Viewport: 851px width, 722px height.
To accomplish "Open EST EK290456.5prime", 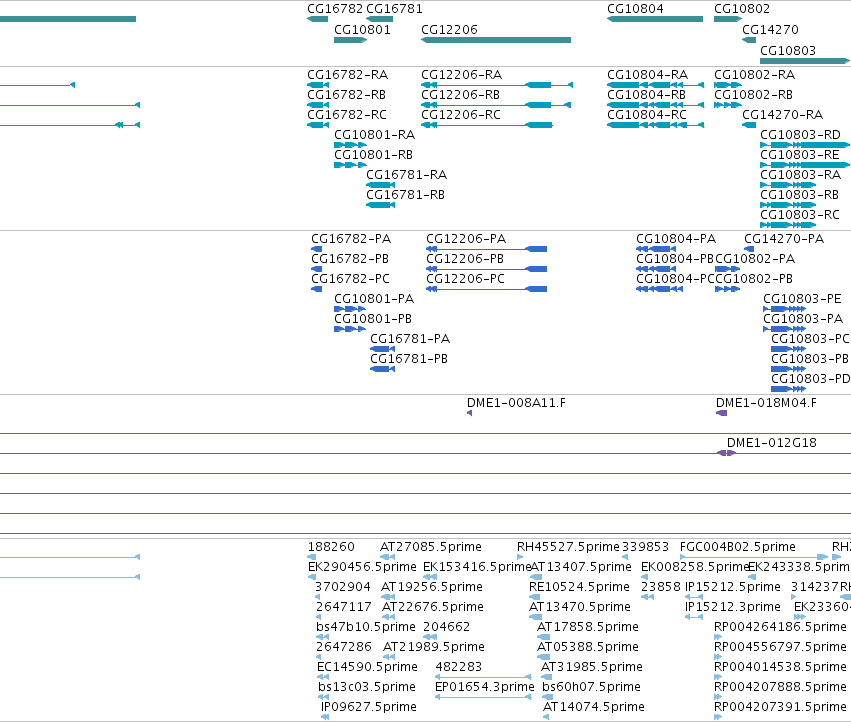I will (x=363, y=567).
